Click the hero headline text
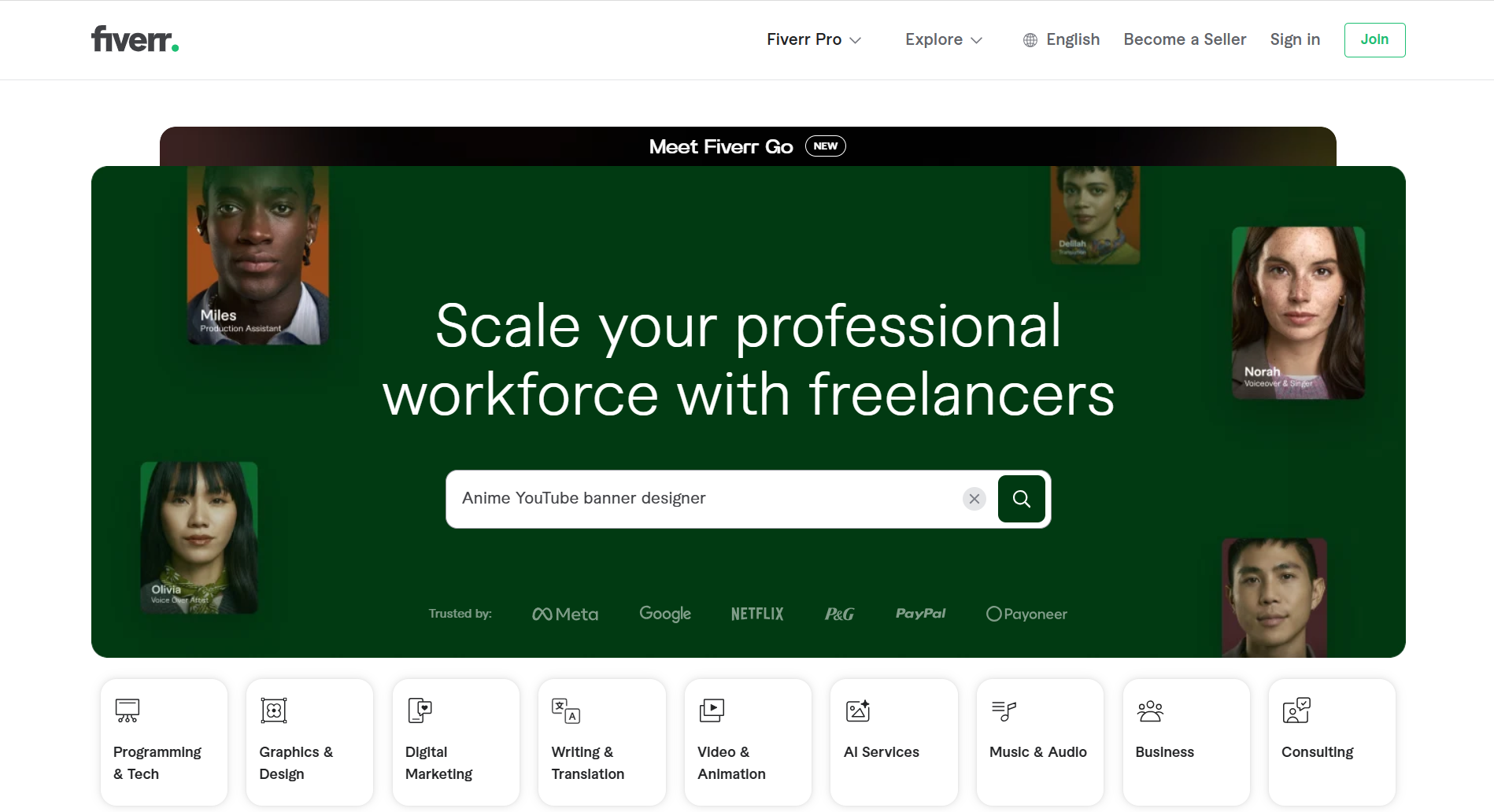Screen dimensions: 1494x812 click(748, 360)
